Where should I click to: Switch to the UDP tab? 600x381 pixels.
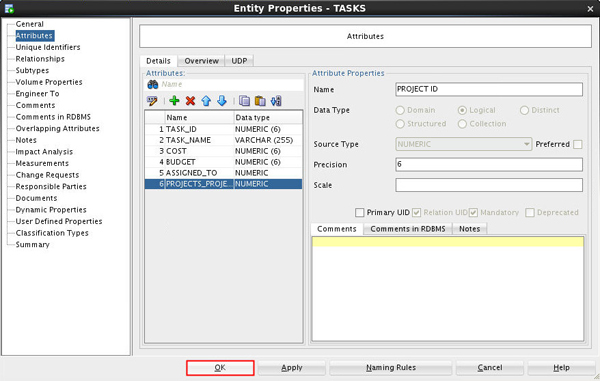pyautogui.click(x=239, y=61)
